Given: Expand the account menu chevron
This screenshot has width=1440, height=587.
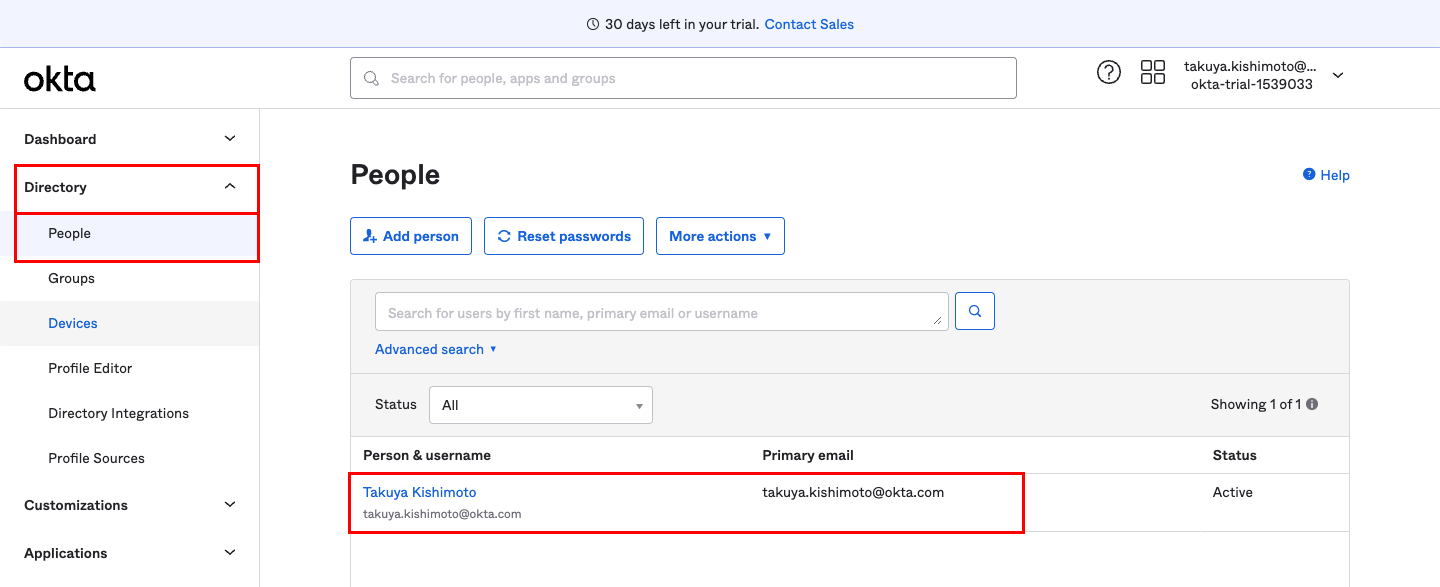Looking at the screenshot, I should click(1338, 75).
